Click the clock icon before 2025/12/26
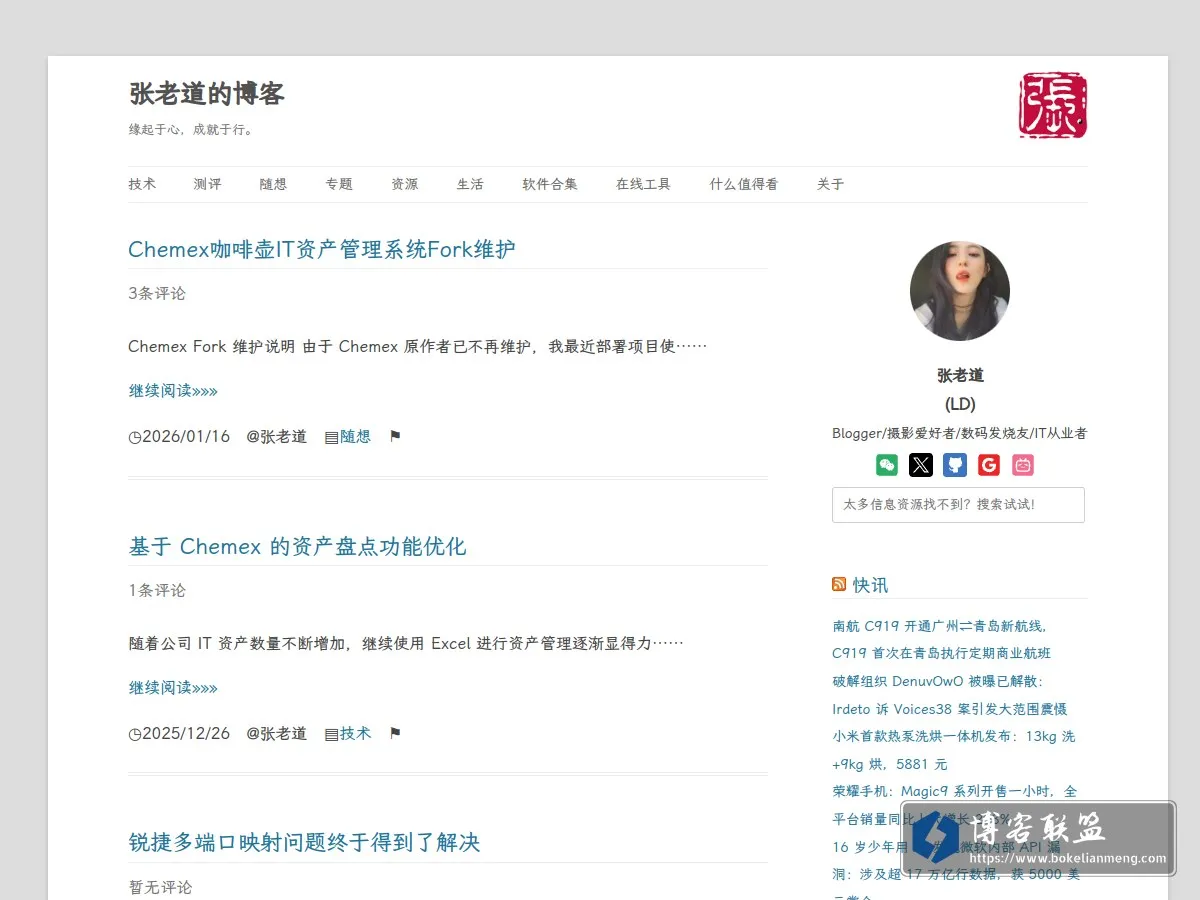 135,734
